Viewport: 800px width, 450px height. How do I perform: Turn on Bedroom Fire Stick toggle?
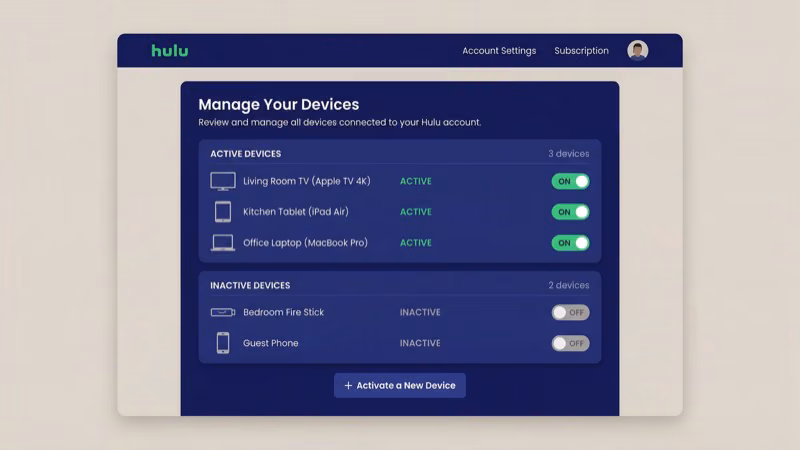point(570,312)
